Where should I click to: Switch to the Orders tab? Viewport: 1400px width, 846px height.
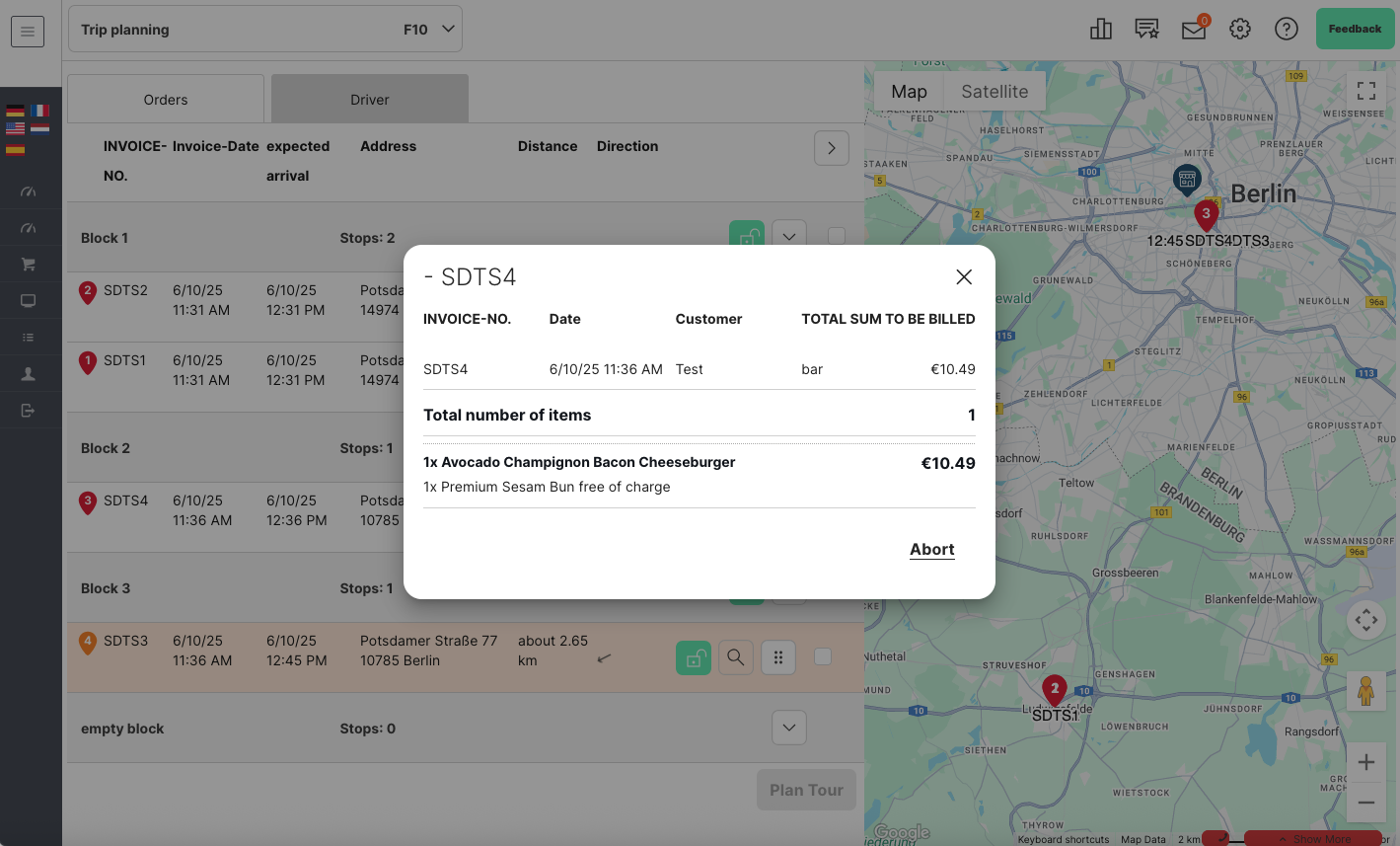tap(166, 100)
